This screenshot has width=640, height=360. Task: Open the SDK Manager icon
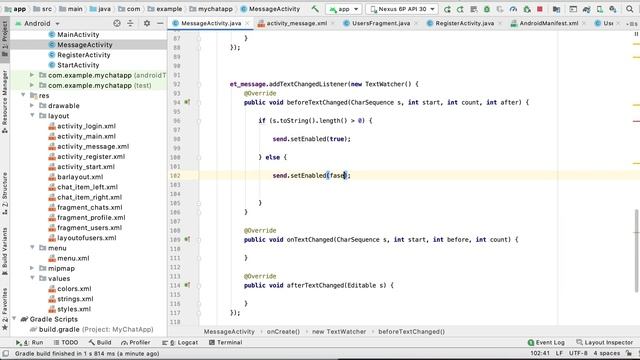pyautogui.click(x=613, y=9)
